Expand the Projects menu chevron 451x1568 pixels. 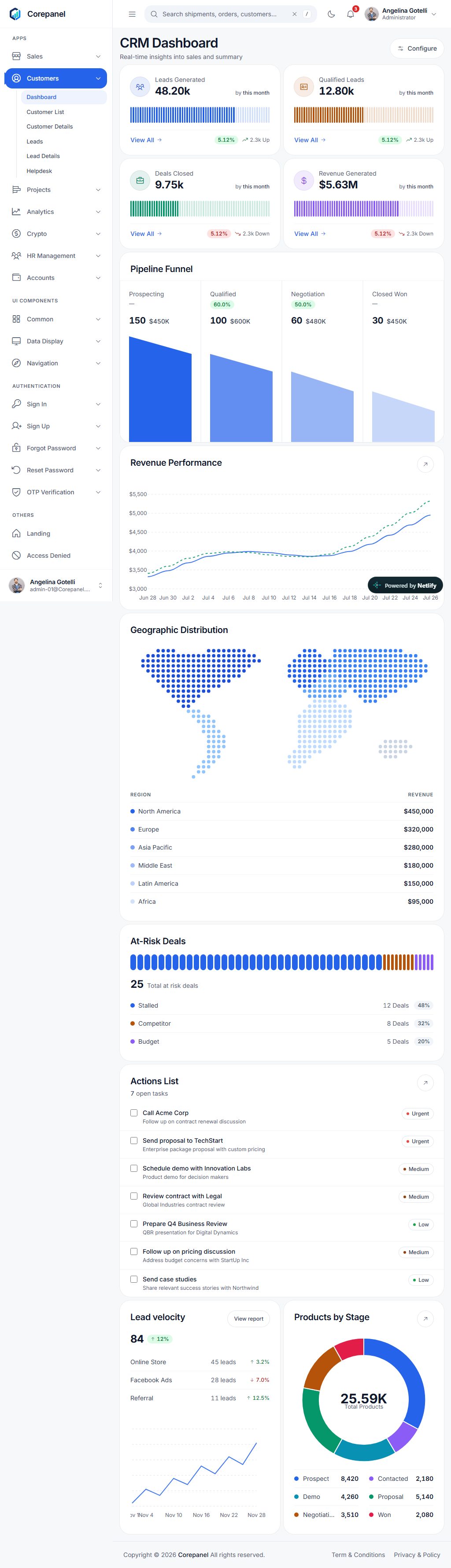(x=98, y=190)
